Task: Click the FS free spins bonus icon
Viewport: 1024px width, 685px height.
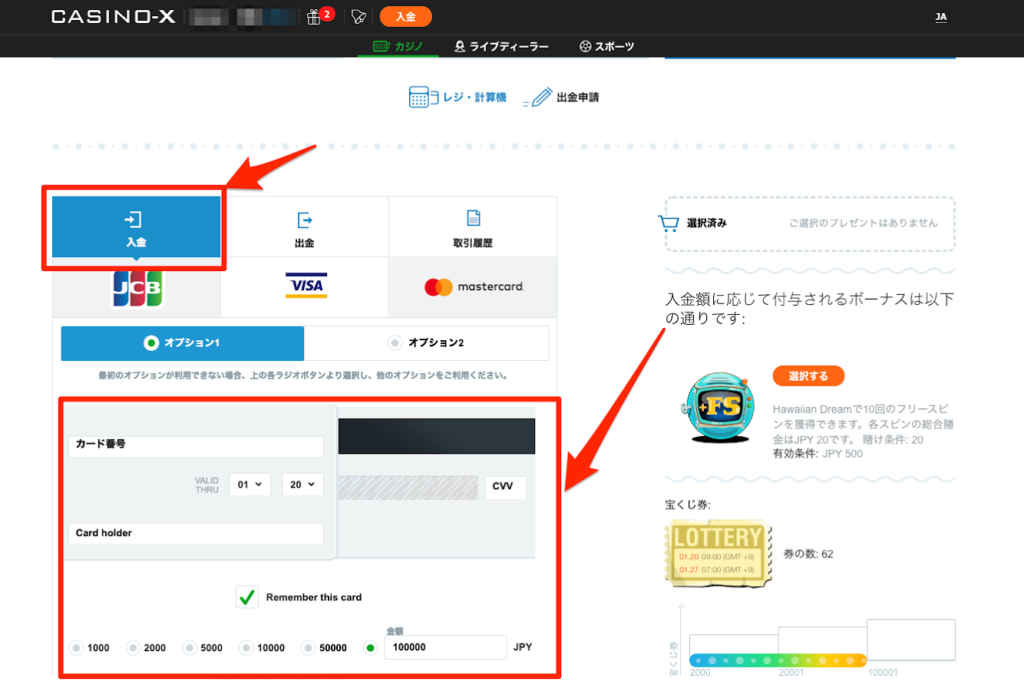Action: point(718,407)
